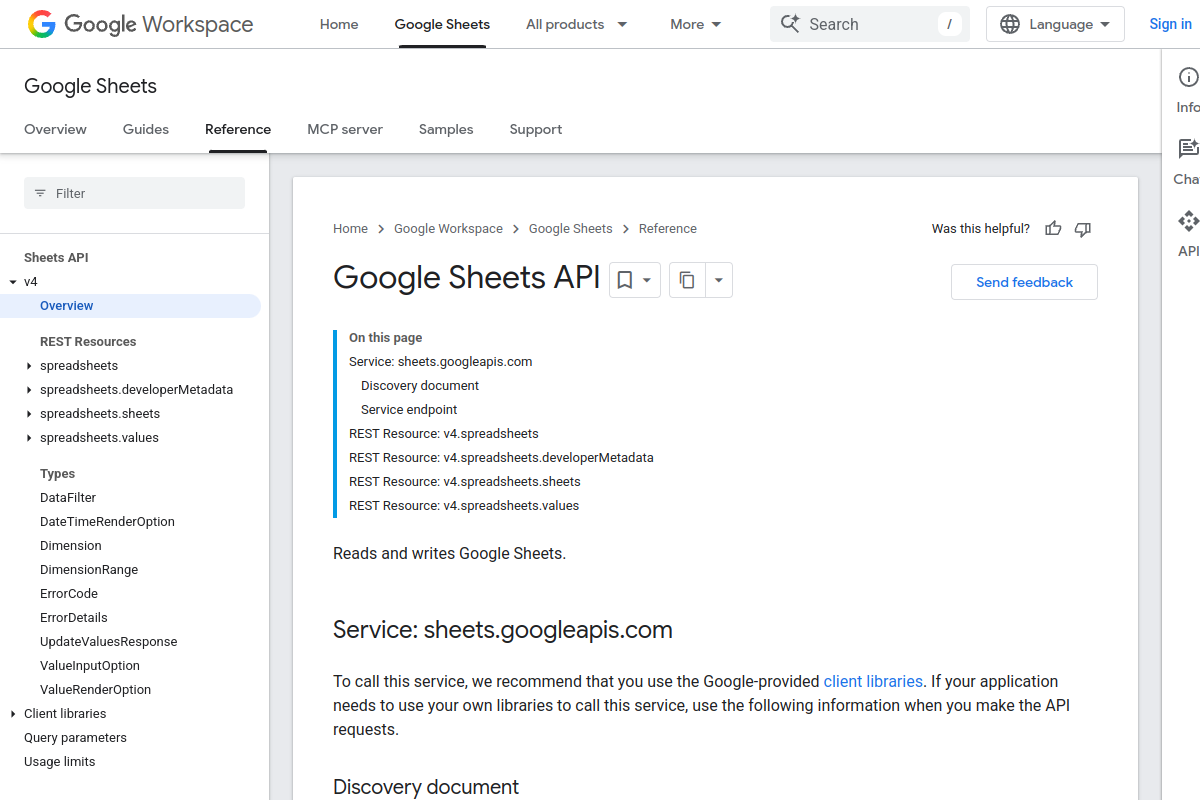This screenshot has height=800, width=1200.
Task: Click the thumbs down not helpful icon
Action: 1082,229
